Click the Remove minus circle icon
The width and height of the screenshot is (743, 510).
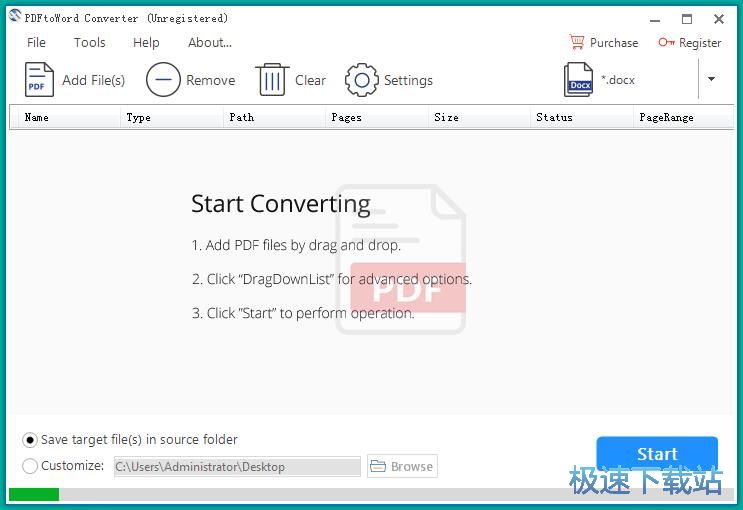click(x=163, y=80)
